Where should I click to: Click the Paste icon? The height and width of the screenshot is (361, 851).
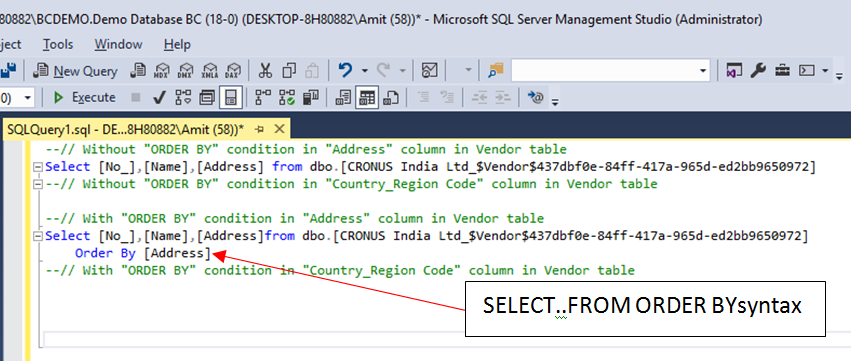(312, 71)
